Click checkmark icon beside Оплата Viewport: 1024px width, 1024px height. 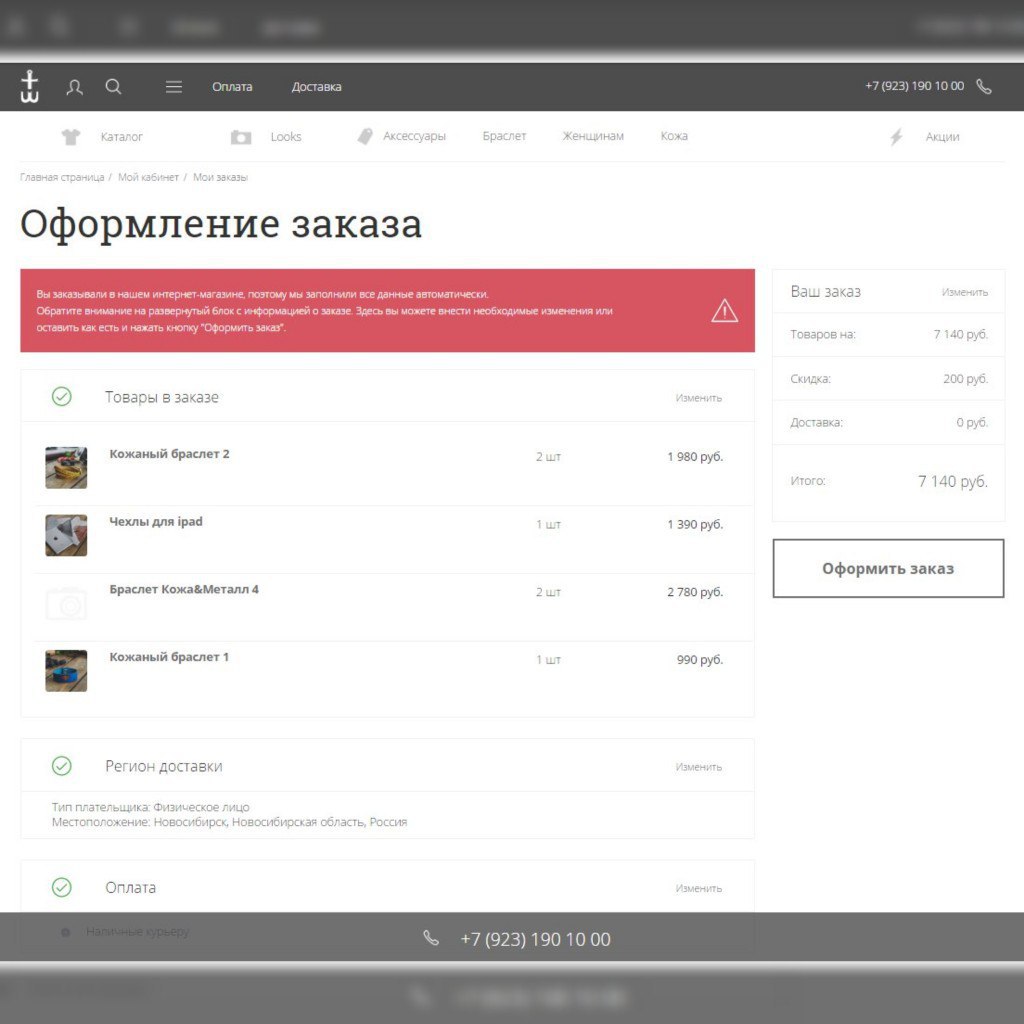click(x=61, y=887)
